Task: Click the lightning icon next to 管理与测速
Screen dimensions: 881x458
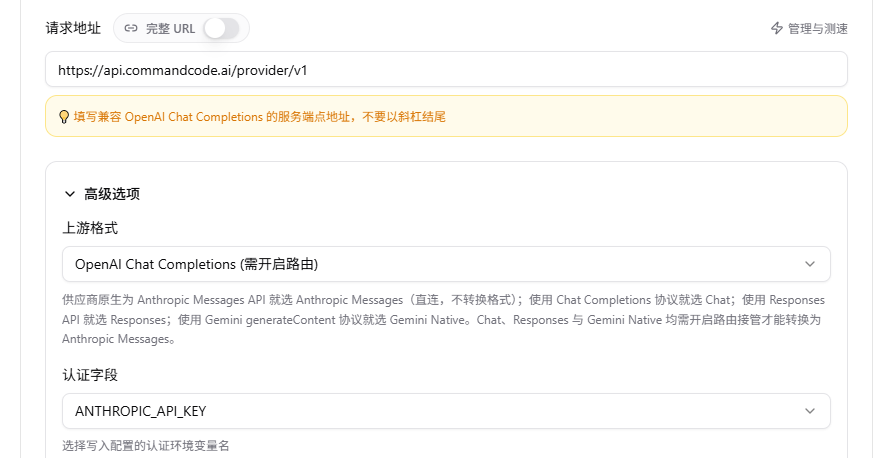Action: click(776, 28)
